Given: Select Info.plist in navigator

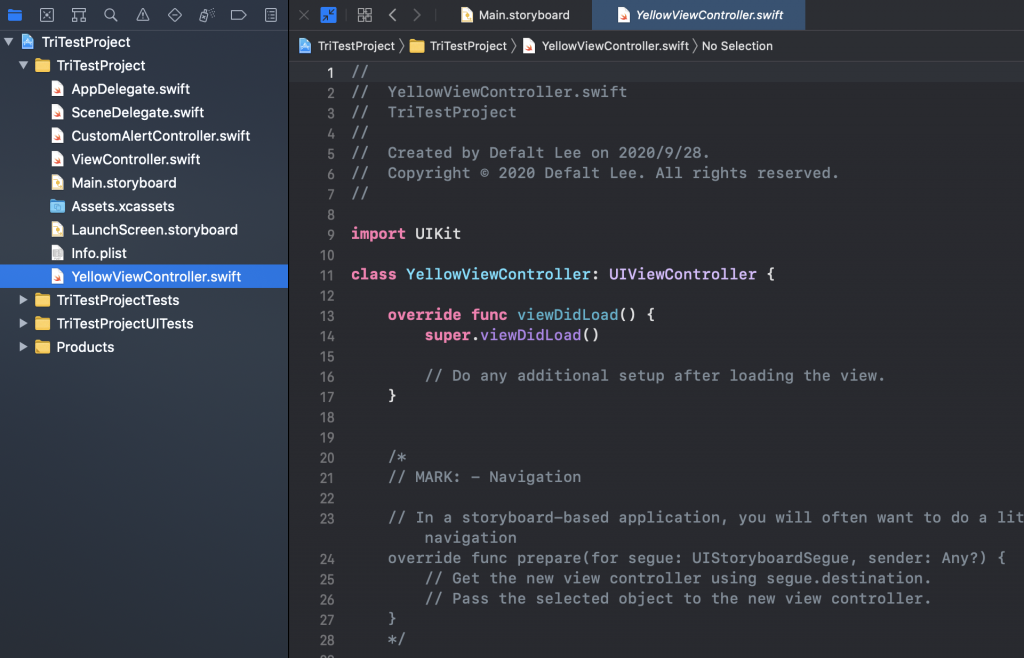Looking at the screenshot, I should pos(99,253).
